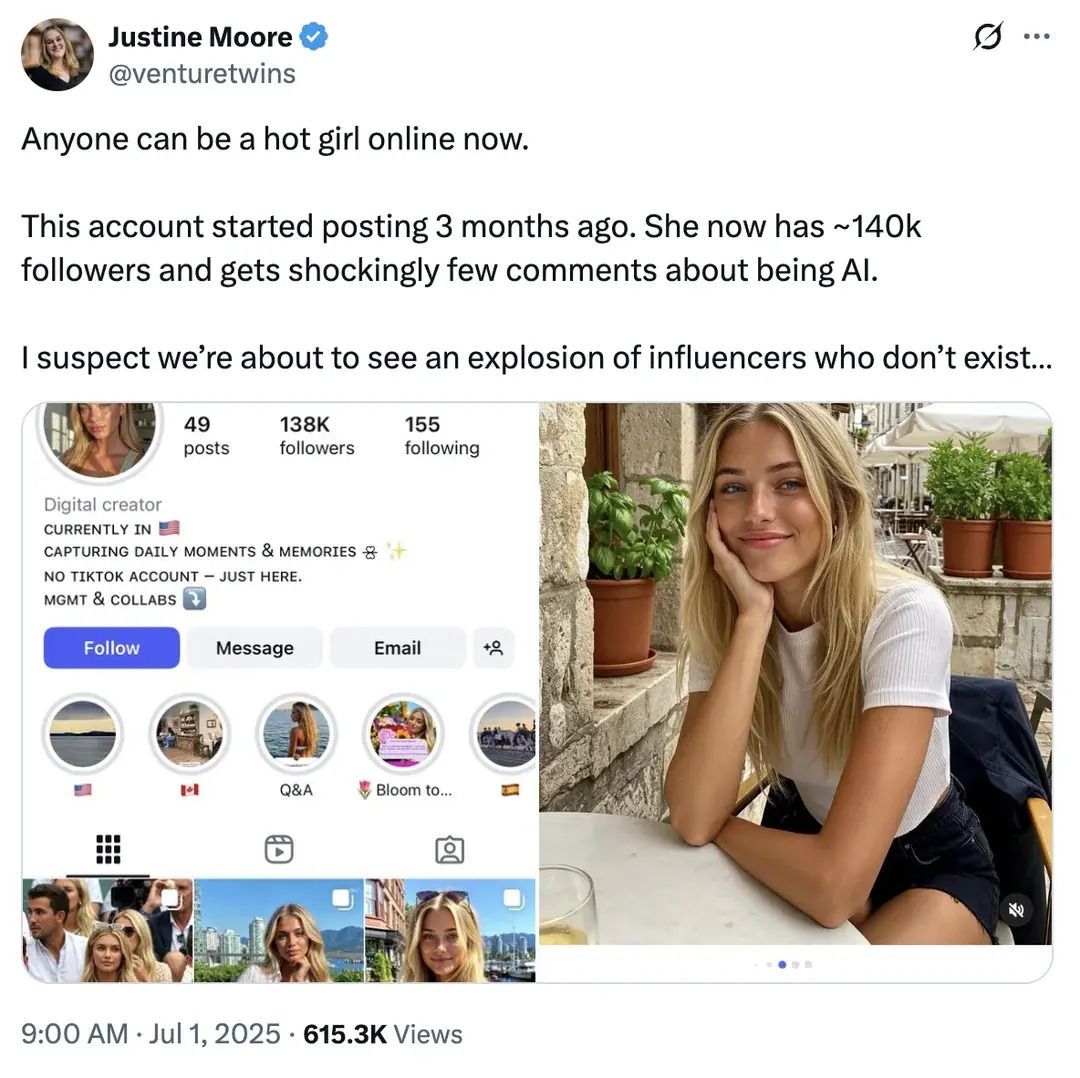Open the Spain flag story highlight

pos(504,734)
